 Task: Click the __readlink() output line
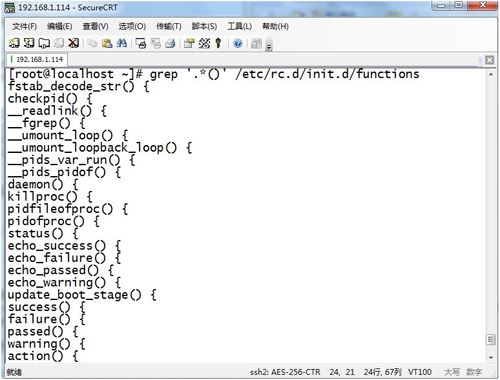point(57,111)
